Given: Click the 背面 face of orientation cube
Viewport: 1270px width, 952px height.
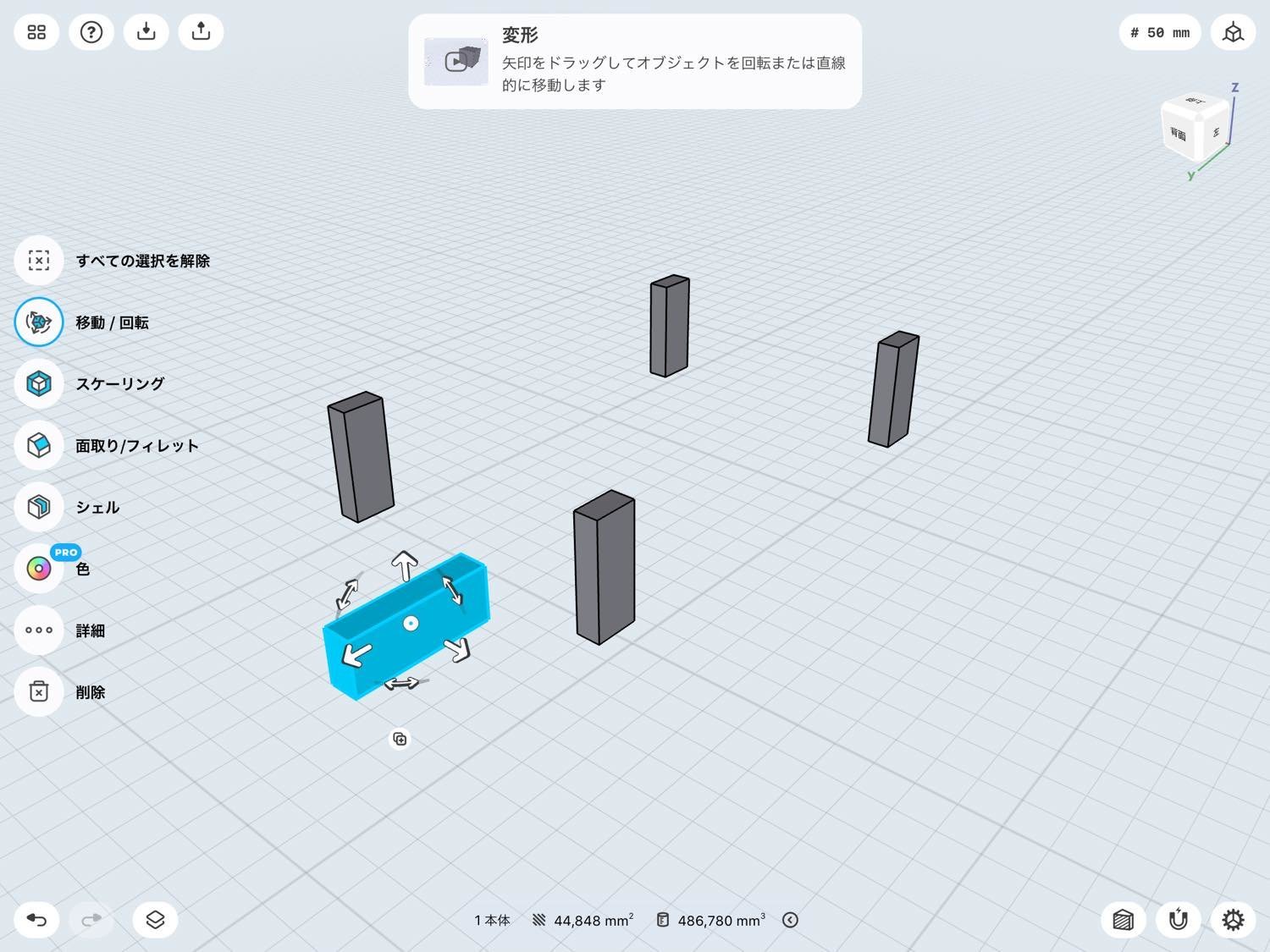Looking at the screenshot, I should (x=1178, y=134).
